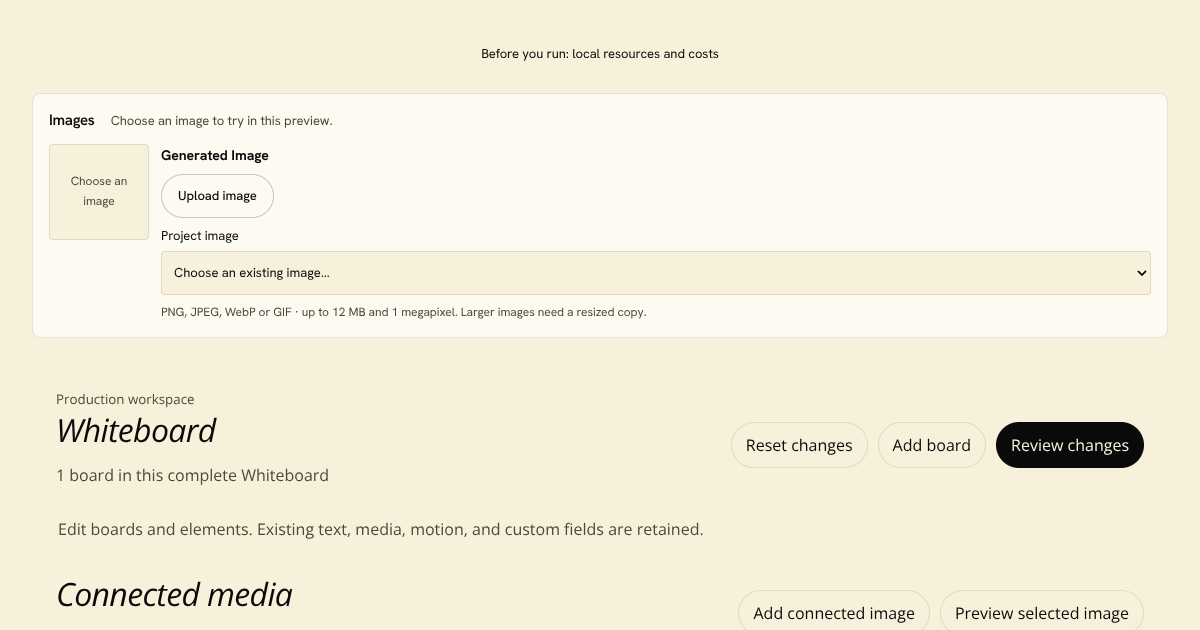The height and width of the screenshot is (630, 1200).
Task: Click the Whiteboard heading
Action: [136, 431]
